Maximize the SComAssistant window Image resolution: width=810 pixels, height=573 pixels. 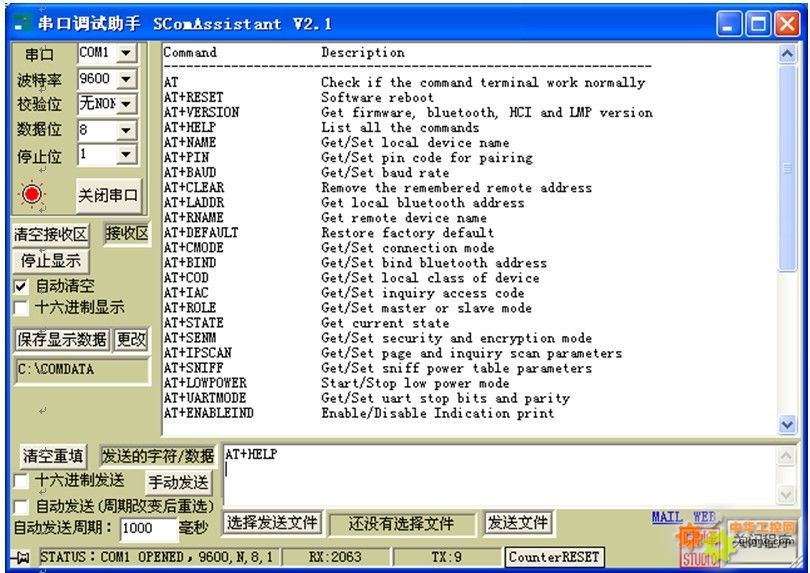(x=759, y=23)
